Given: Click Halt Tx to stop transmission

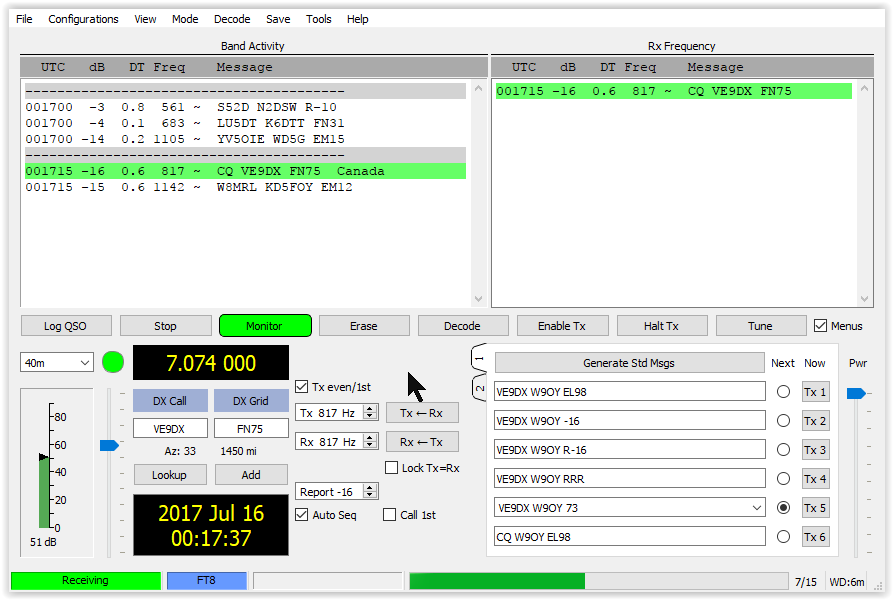Looking at the screenshot, I should click(x=661, y=325).
